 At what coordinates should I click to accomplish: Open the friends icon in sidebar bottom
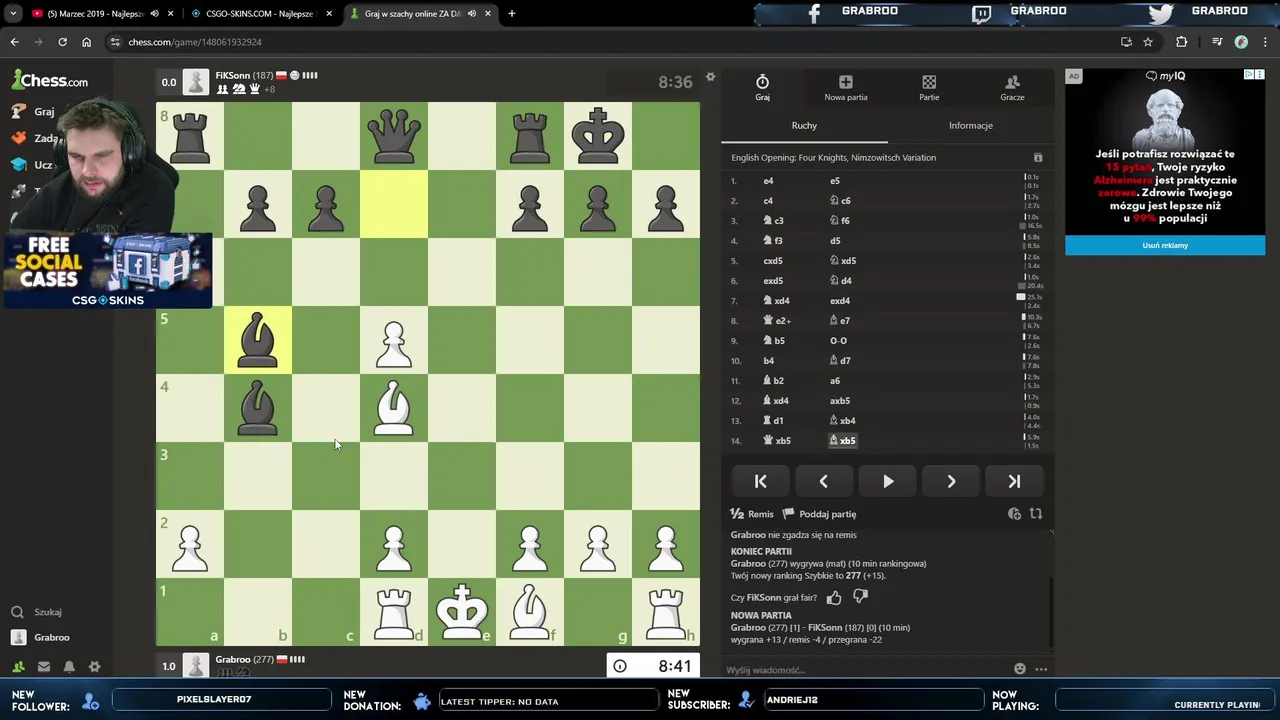click(x=18, y=666)
